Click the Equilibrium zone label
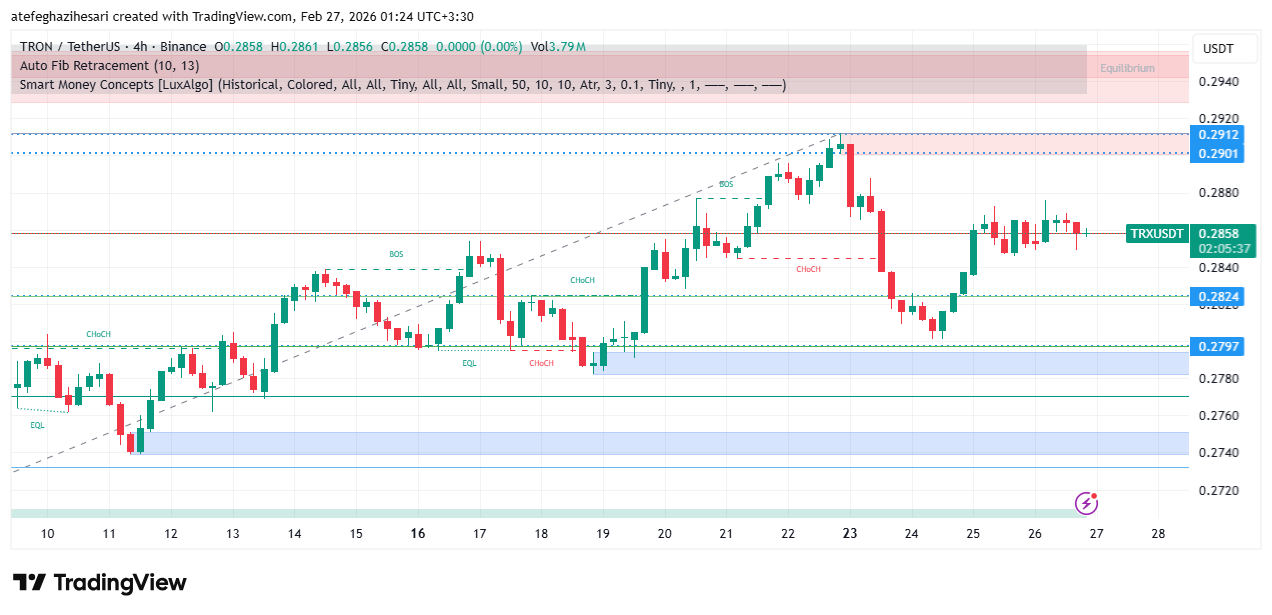Screen dimensions: 1272x615 (x=1127, y=68)
